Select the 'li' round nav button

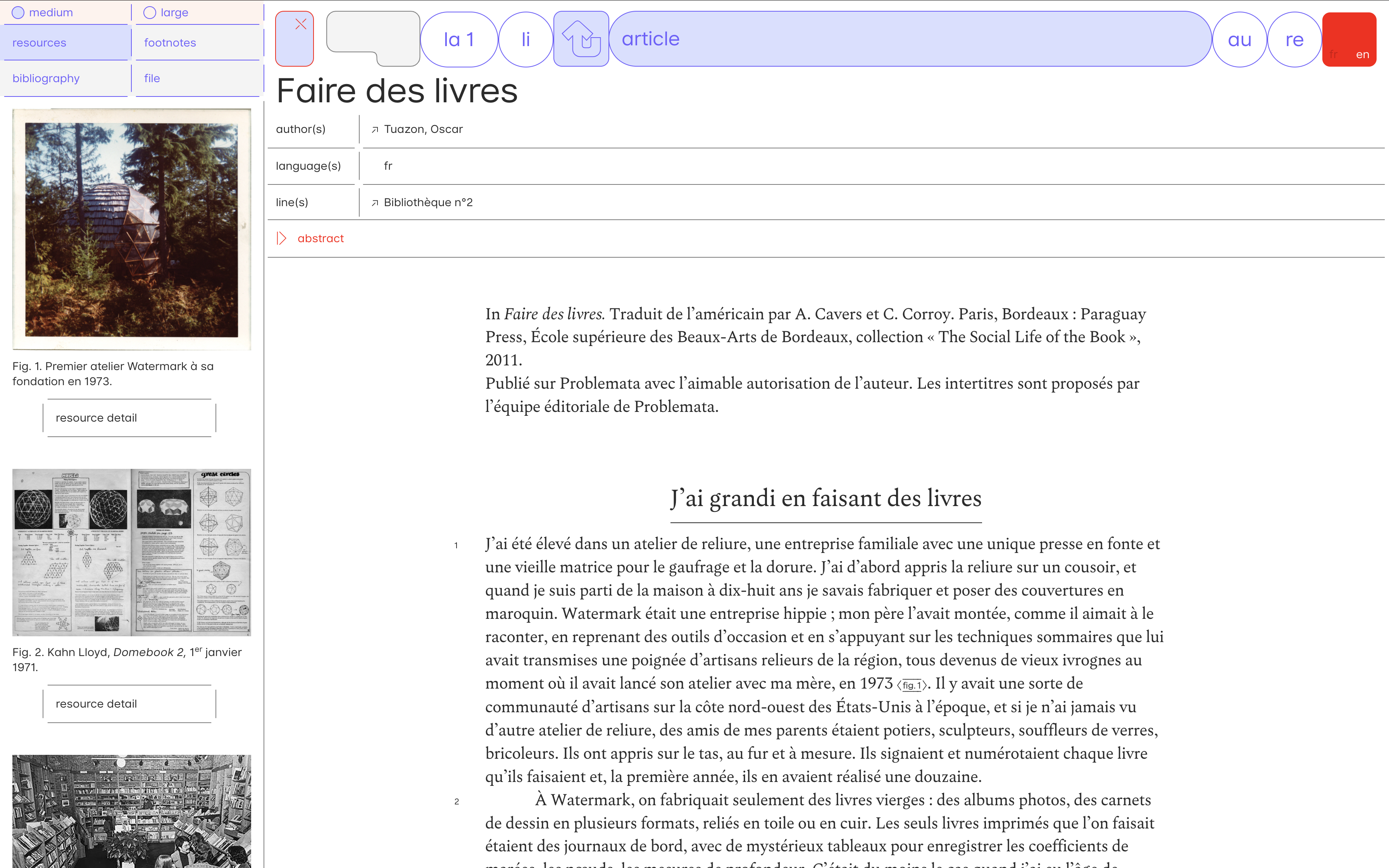click(x=525, y=40)
